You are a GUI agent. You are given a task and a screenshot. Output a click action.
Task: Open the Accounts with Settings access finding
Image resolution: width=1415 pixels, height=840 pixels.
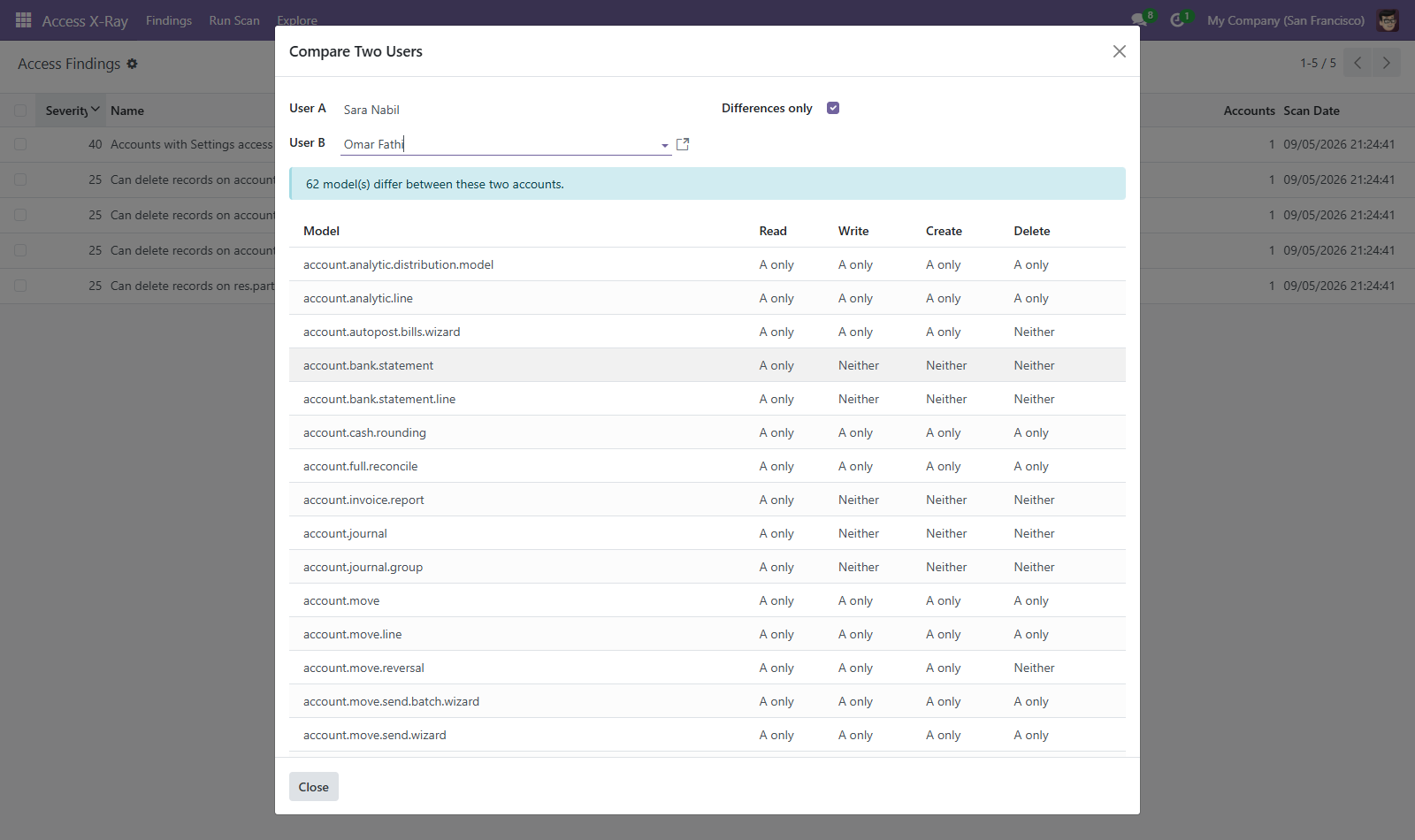tap(191, 144)
